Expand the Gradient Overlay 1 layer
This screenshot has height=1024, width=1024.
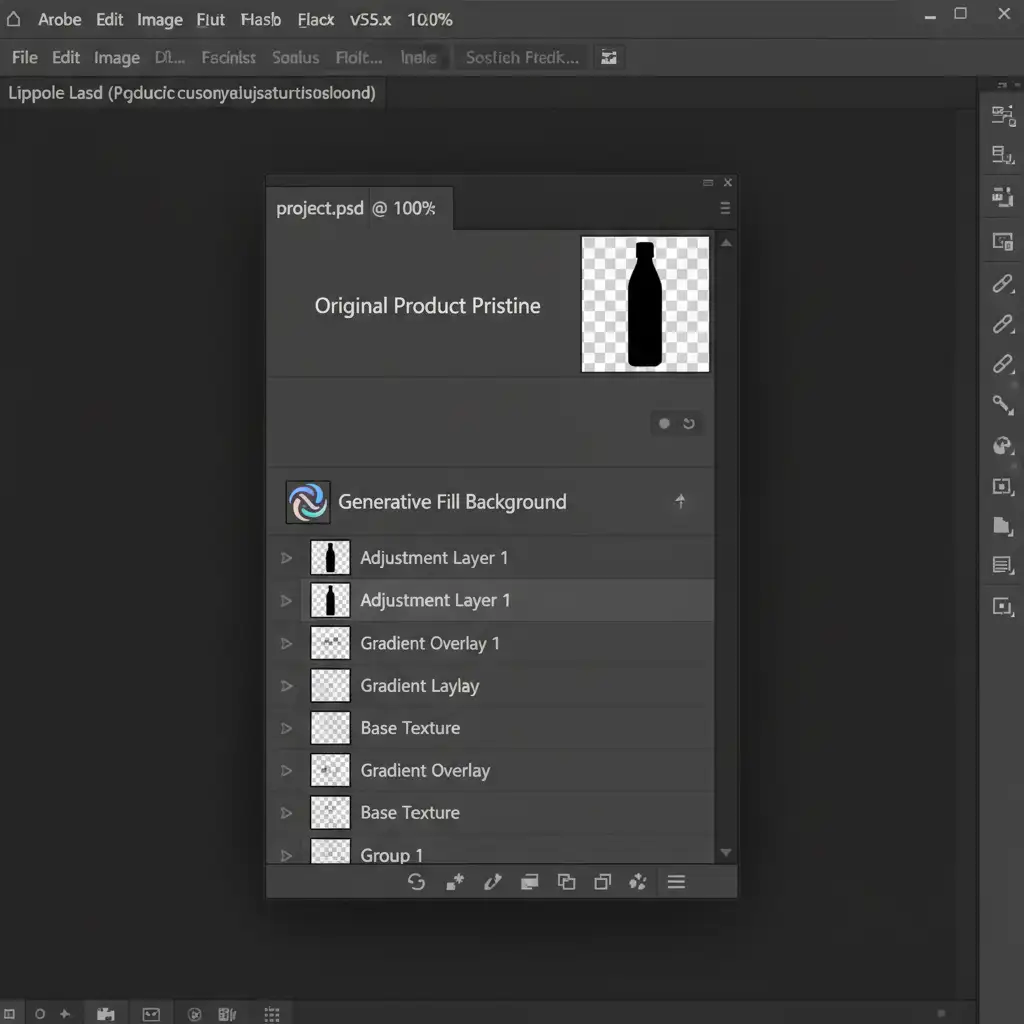[x=287, y=643]
